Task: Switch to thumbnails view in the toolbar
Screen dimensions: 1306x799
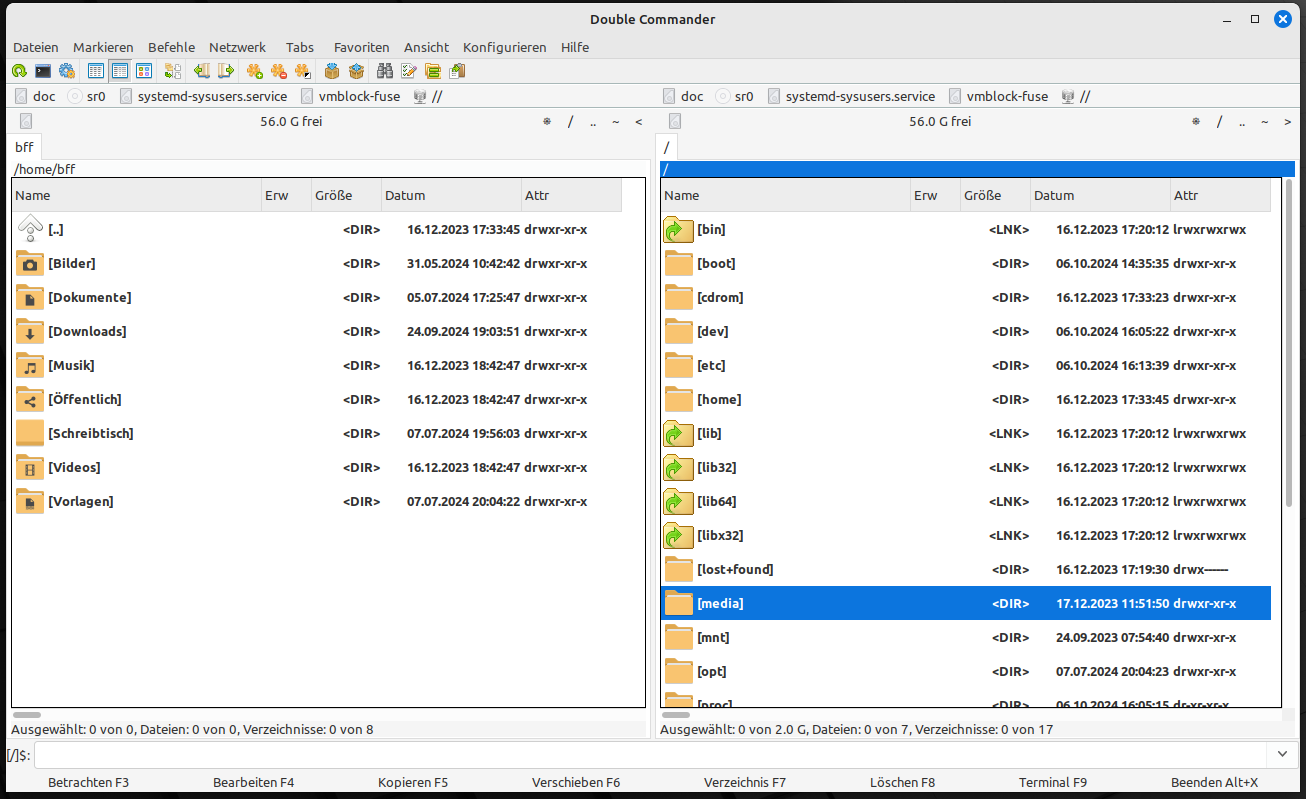Action: [x=144, y=71]
